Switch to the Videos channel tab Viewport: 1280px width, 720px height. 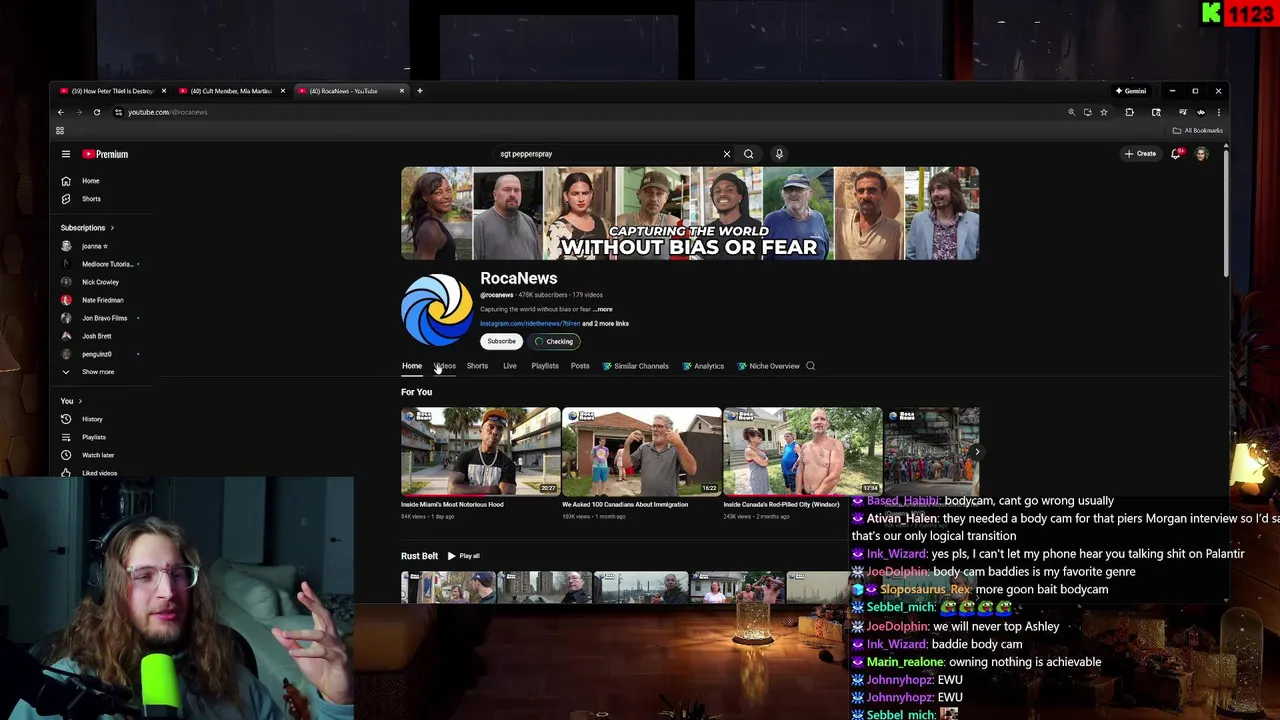point(445,366)
